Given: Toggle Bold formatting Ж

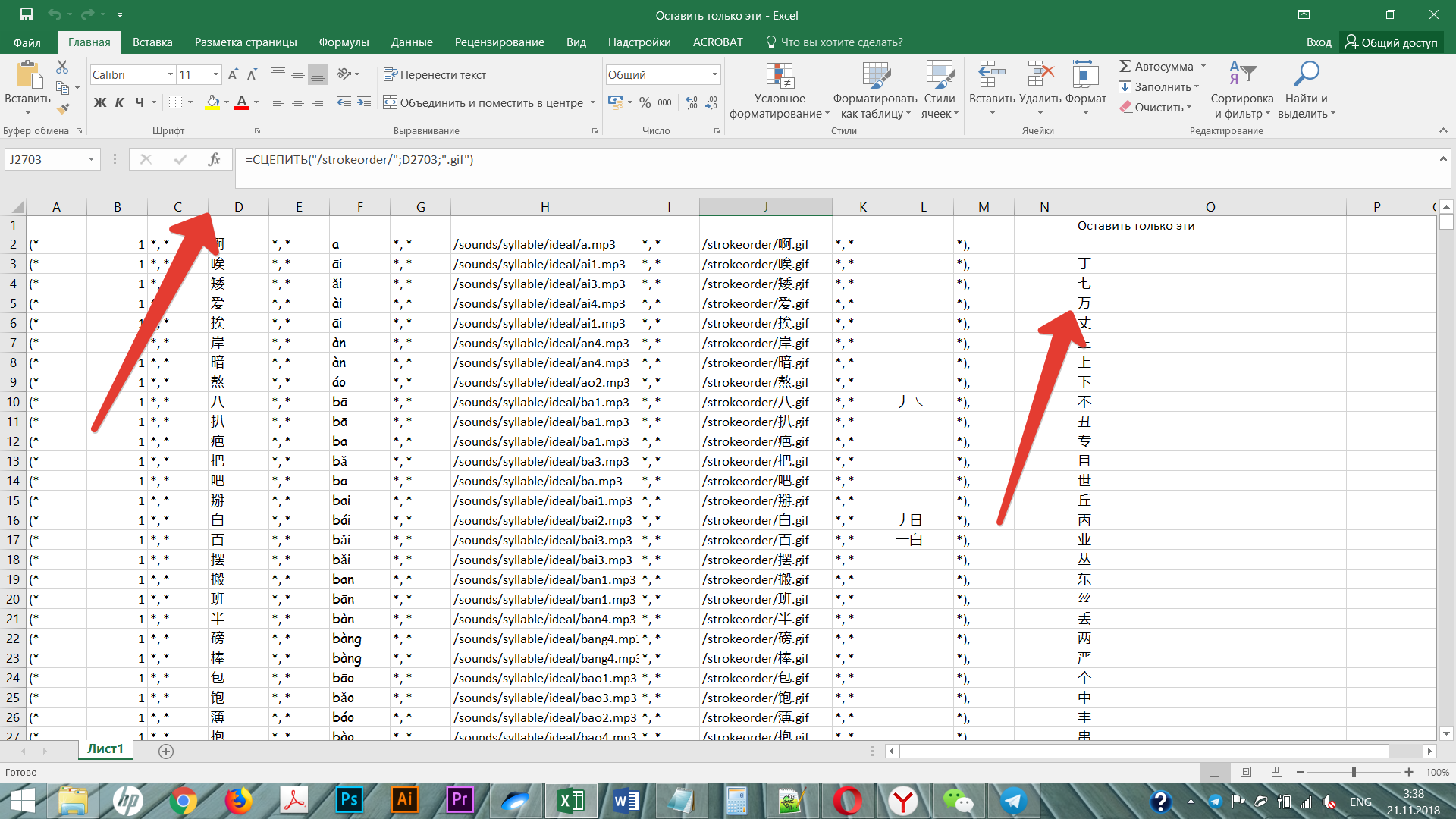Looking at the screenshot, I should tap(99, 102).
